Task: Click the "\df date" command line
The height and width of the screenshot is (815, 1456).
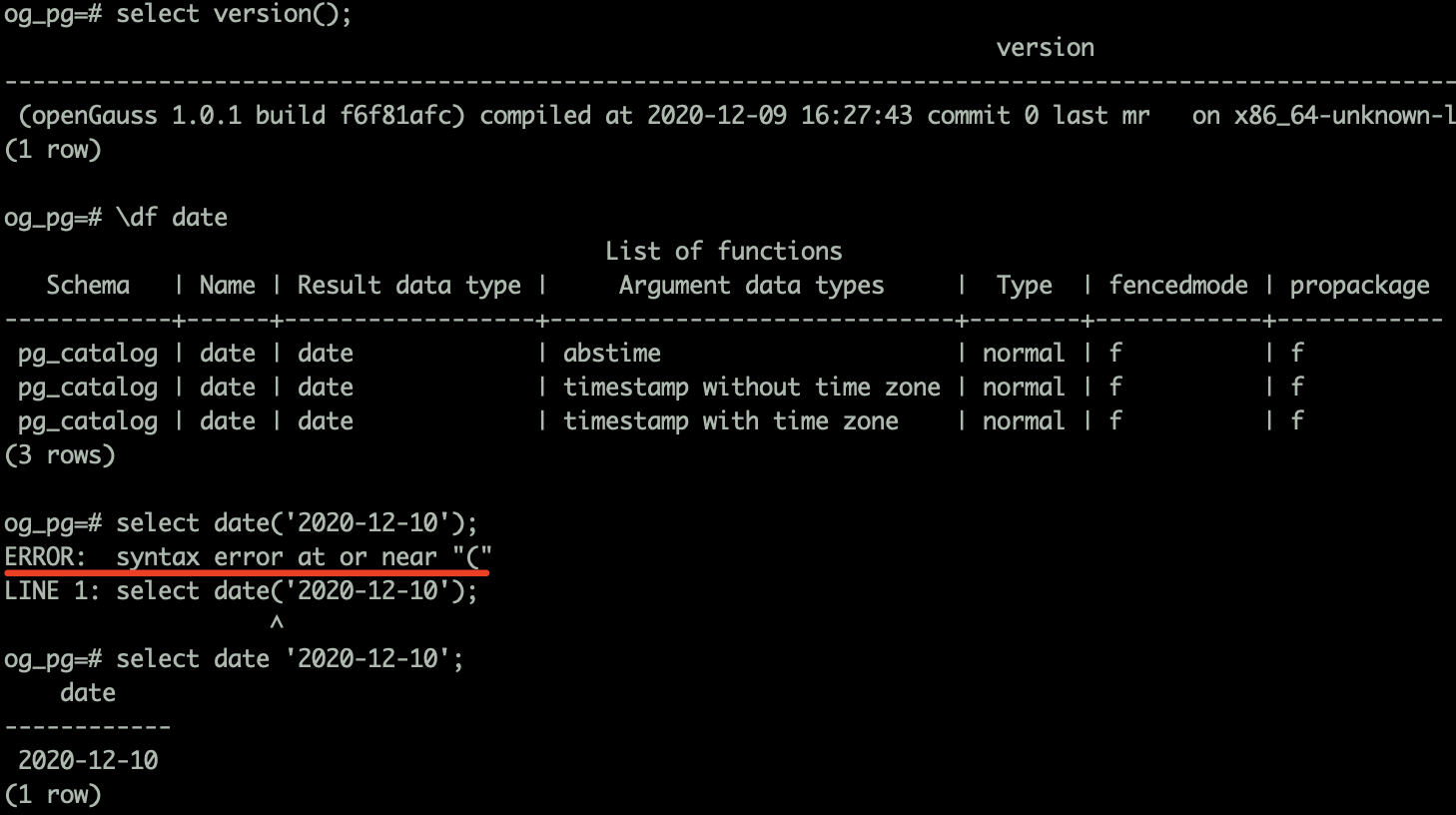Action: [171, 218]
